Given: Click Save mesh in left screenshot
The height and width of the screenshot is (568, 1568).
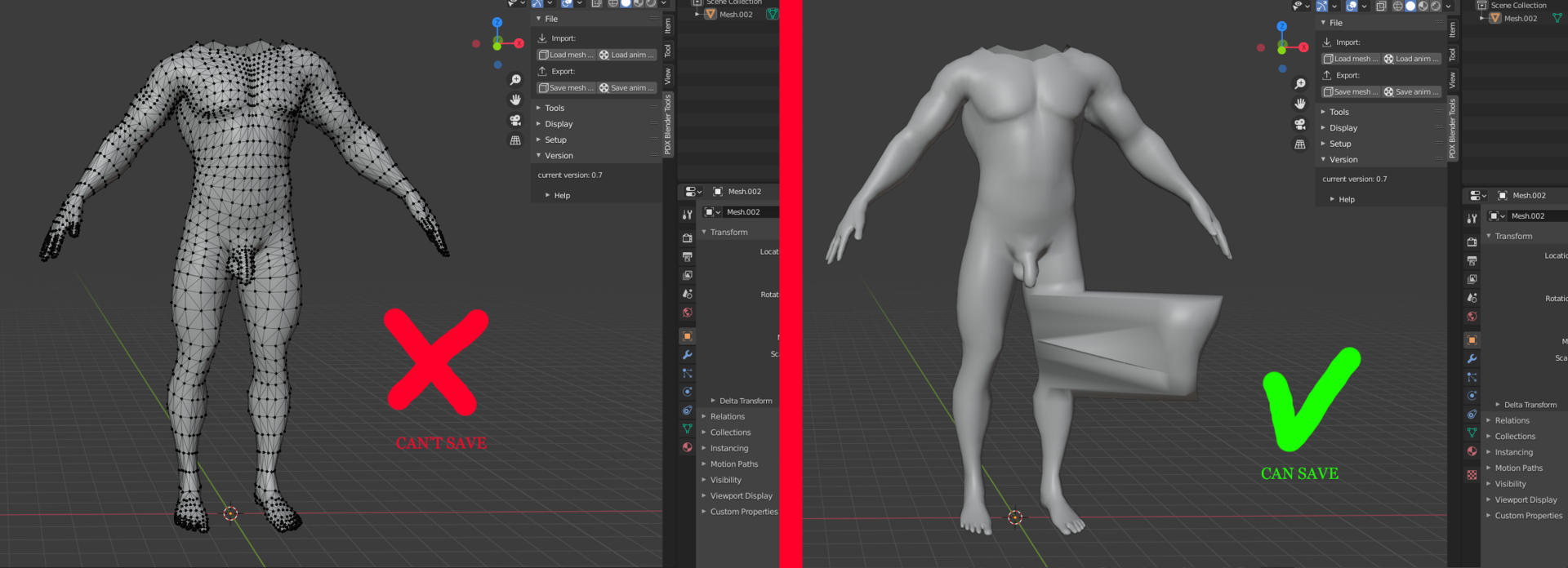Looking at the screenshot, I should point(566,87).
